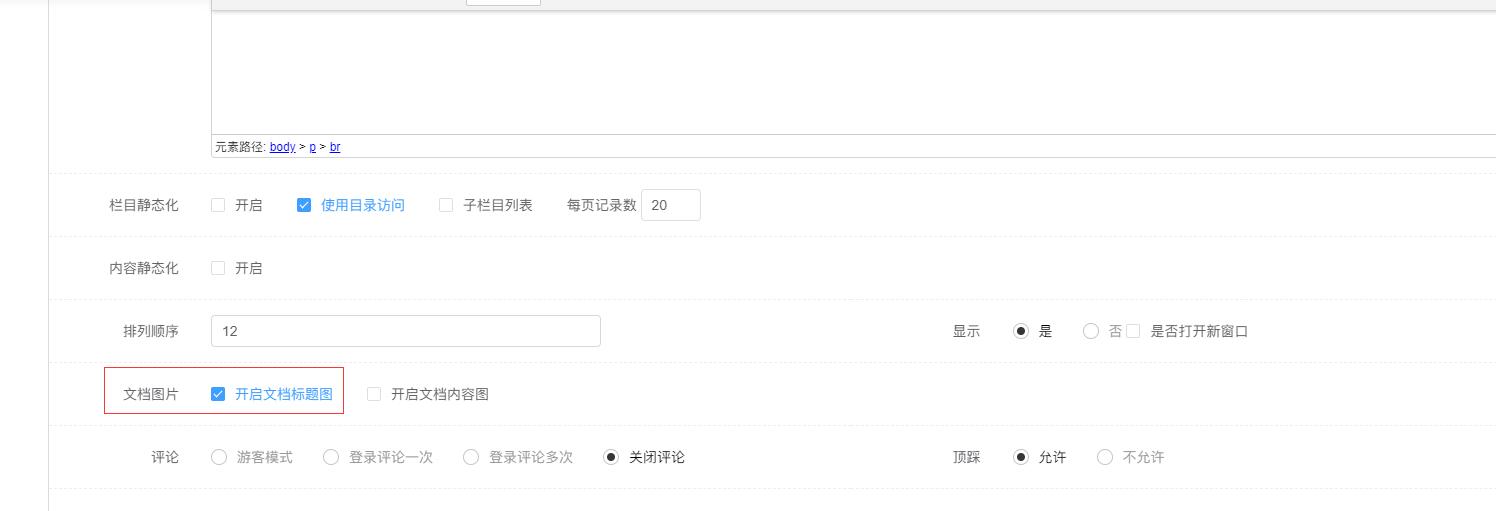The height and width of the screenshot is (511, 1496).
Task: Click the br element path link
Action: (x=335, y=147)
